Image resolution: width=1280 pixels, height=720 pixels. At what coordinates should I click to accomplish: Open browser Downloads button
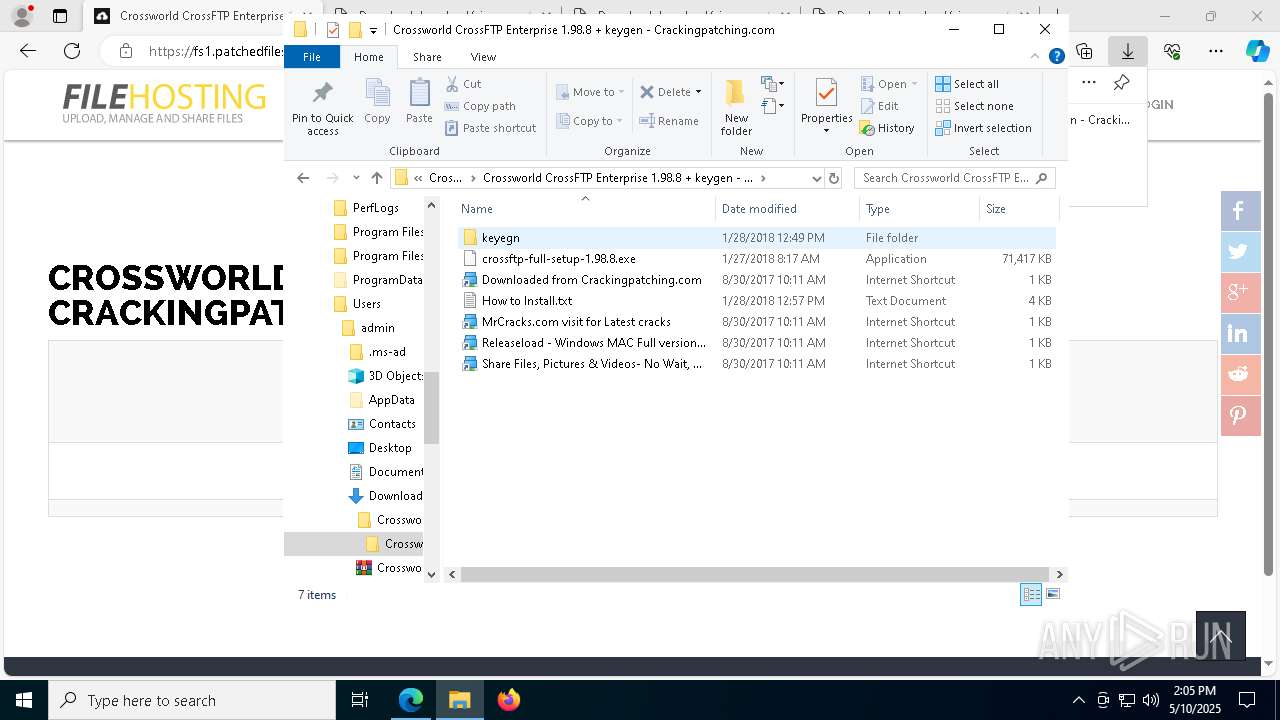pyautogui.click(x=1128, y=51)
